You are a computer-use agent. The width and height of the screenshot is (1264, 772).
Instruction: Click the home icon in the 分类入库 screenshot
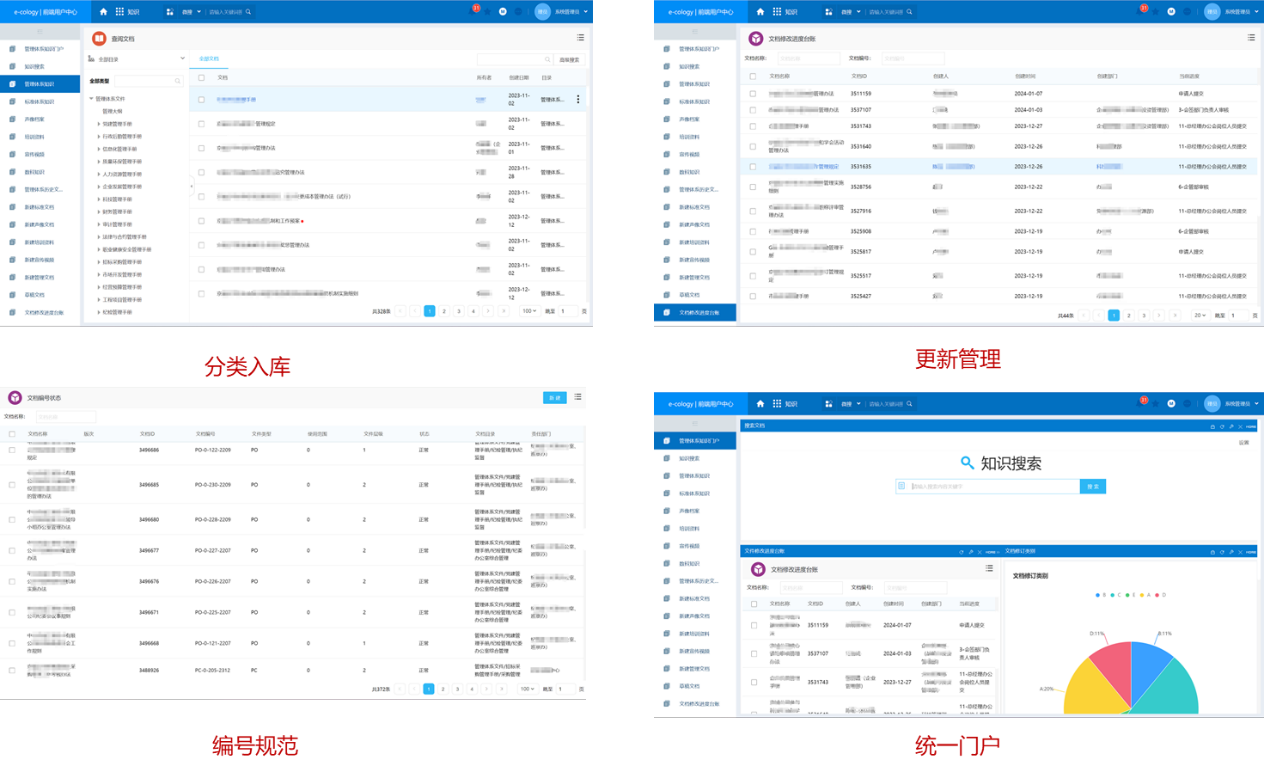[x=104, y=12]
